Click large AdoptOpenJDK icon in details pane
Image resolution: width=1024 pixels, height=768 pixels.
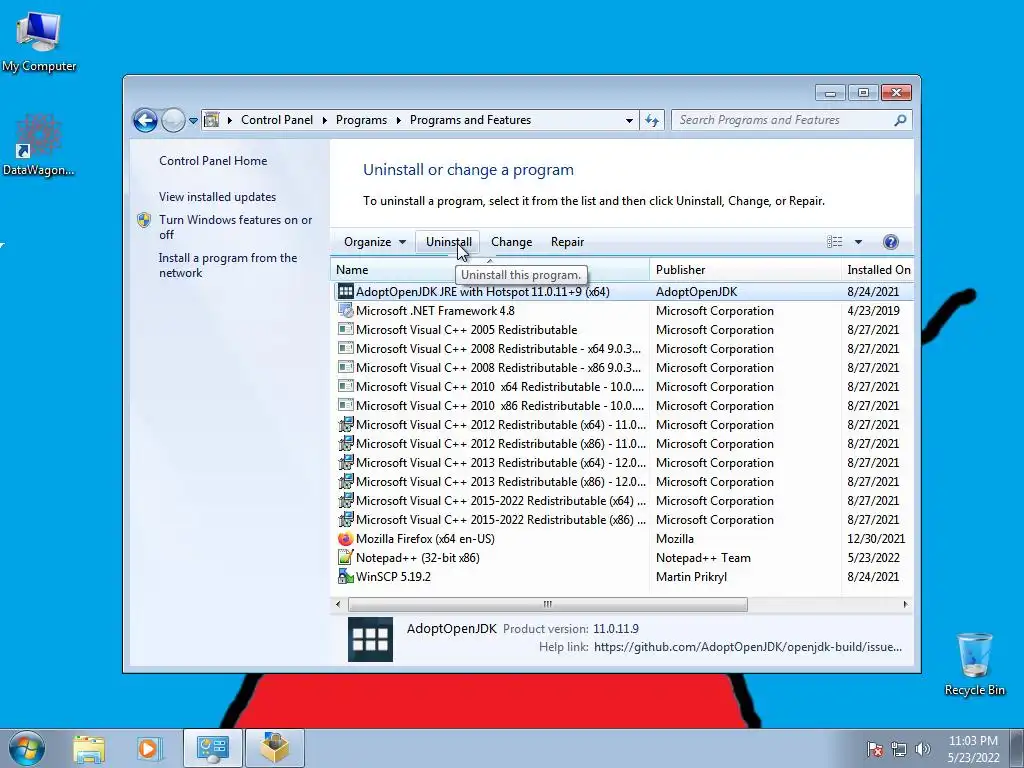pos(370,639)
